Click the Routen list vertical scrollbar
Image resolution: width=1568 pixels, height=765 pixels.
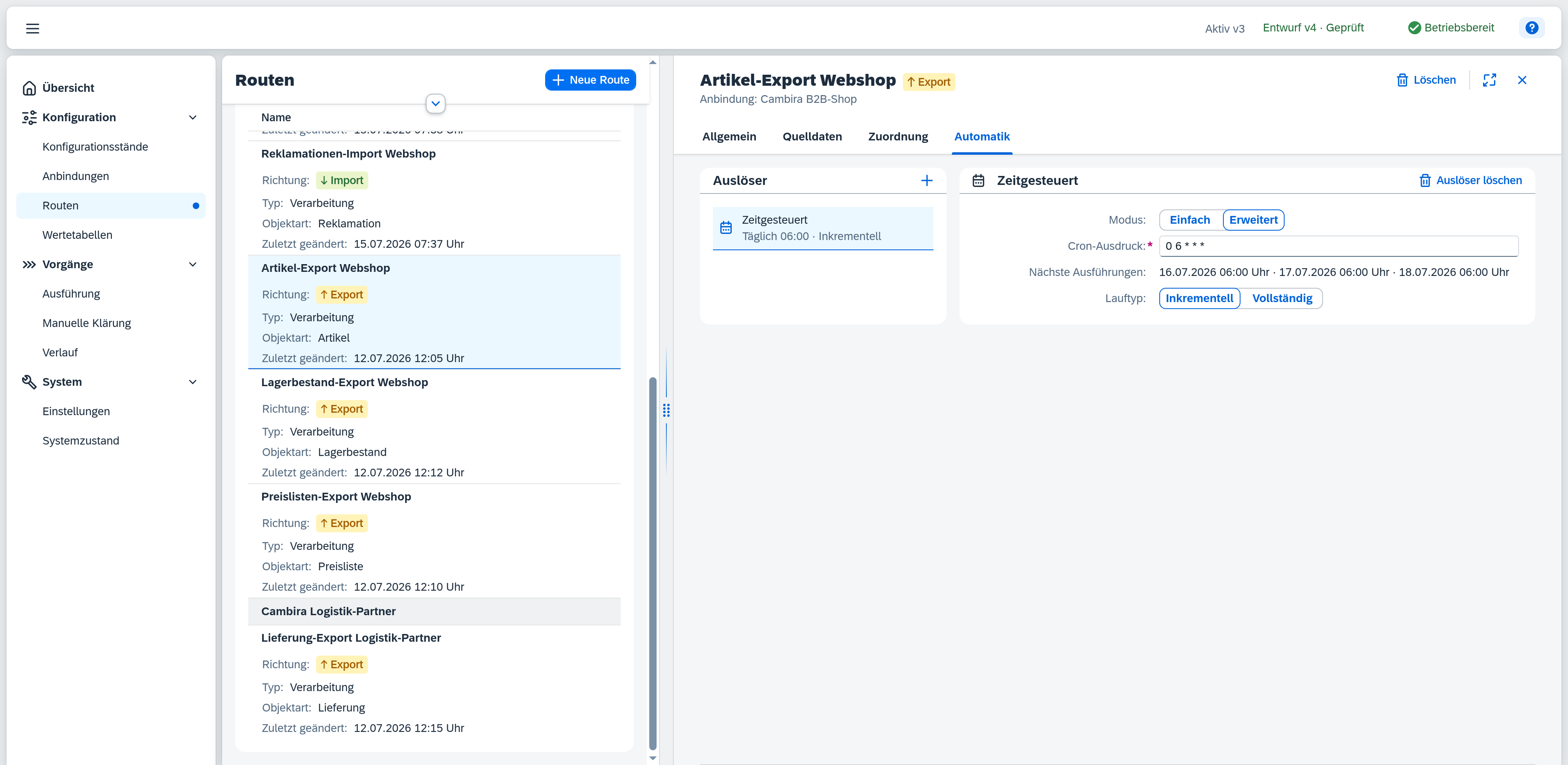(653, 563)
